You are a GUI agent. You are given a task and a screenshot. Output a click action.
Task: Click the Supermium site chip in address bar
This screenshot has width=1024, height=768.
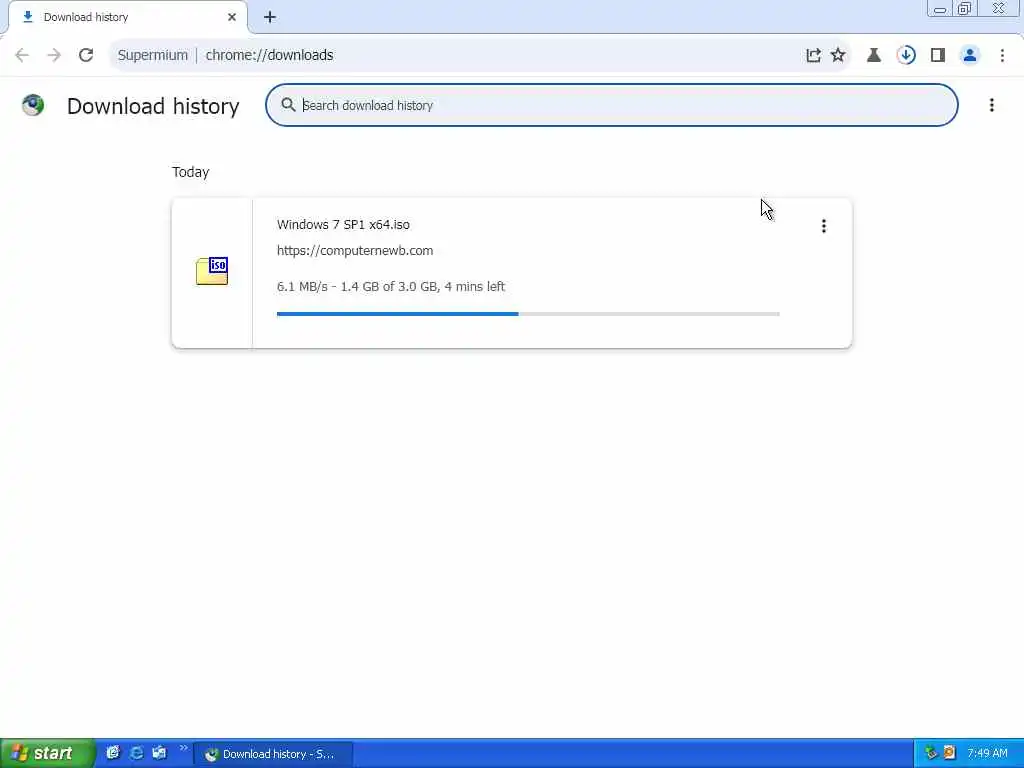pos(153,55)
